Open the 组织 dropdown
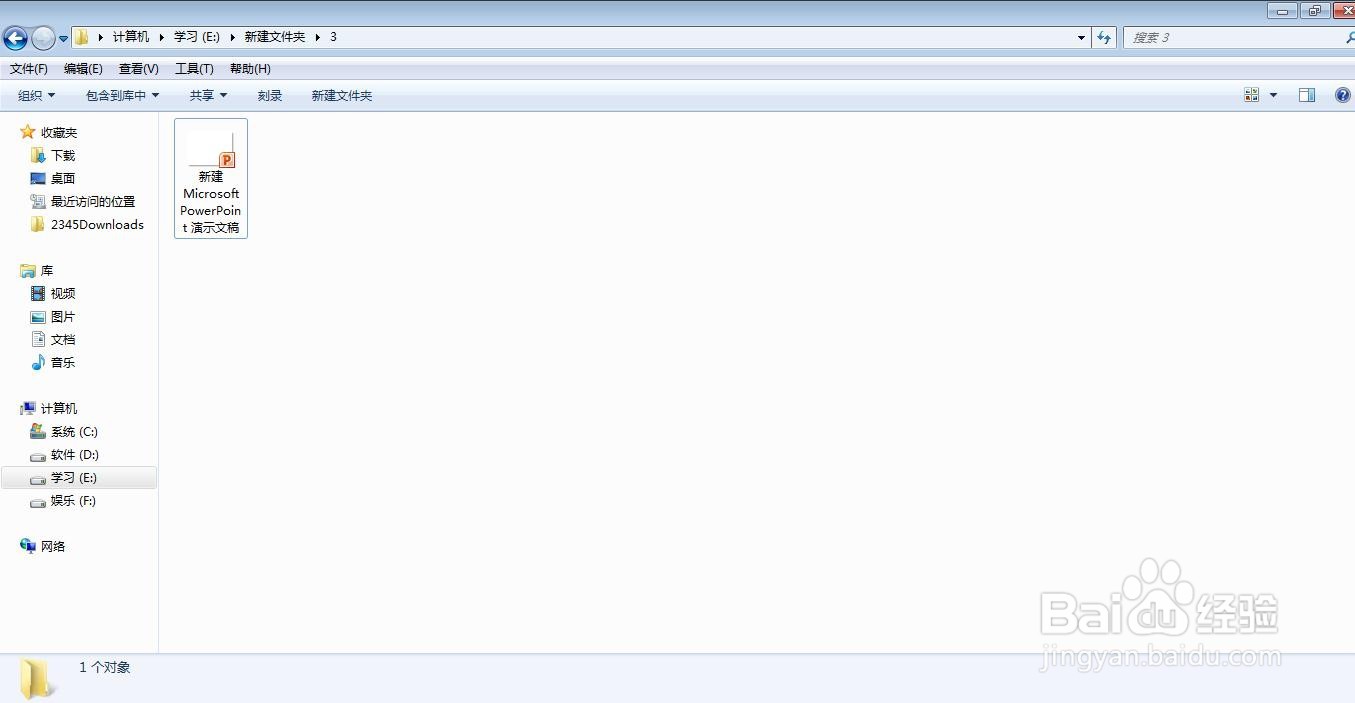This screenshot has height=703, width=1355. [x=37, y=96]
